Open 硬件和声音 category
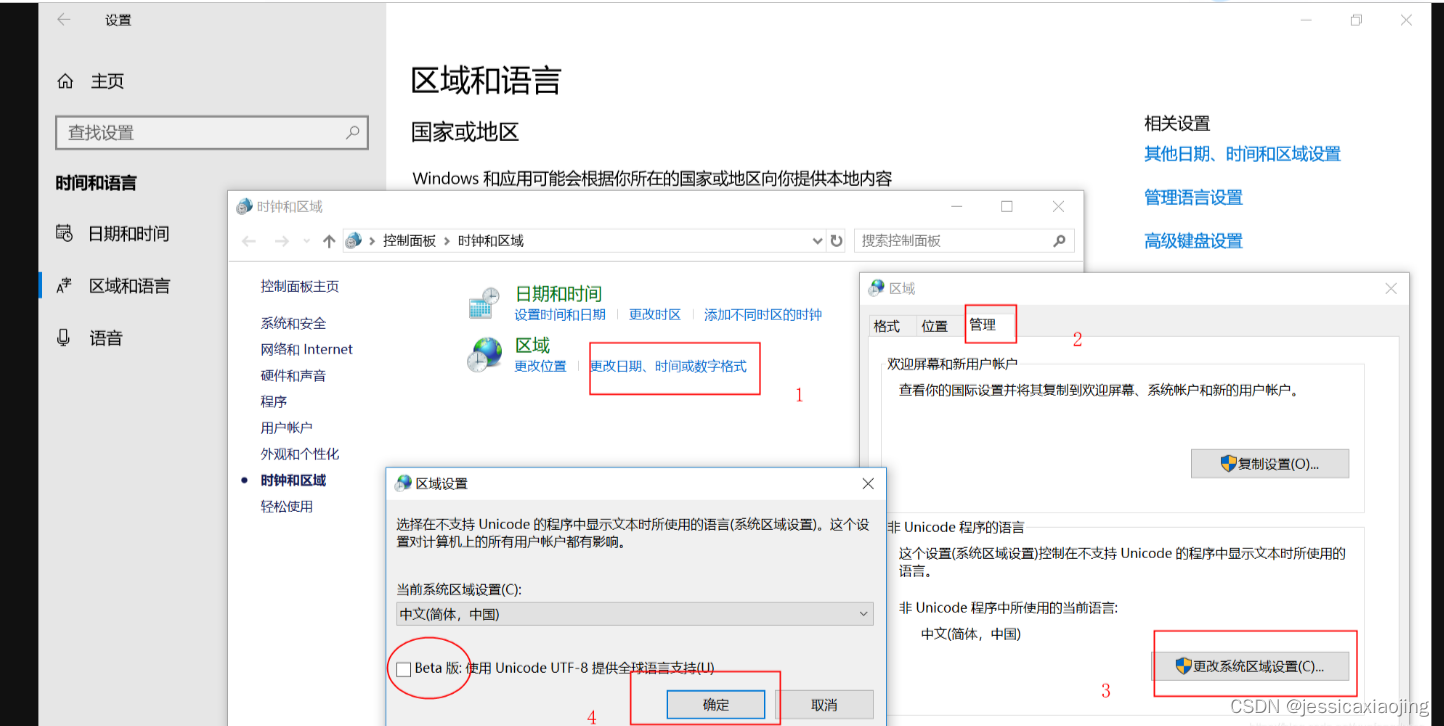Screen dimensions: 1444x726 point(293,376)
